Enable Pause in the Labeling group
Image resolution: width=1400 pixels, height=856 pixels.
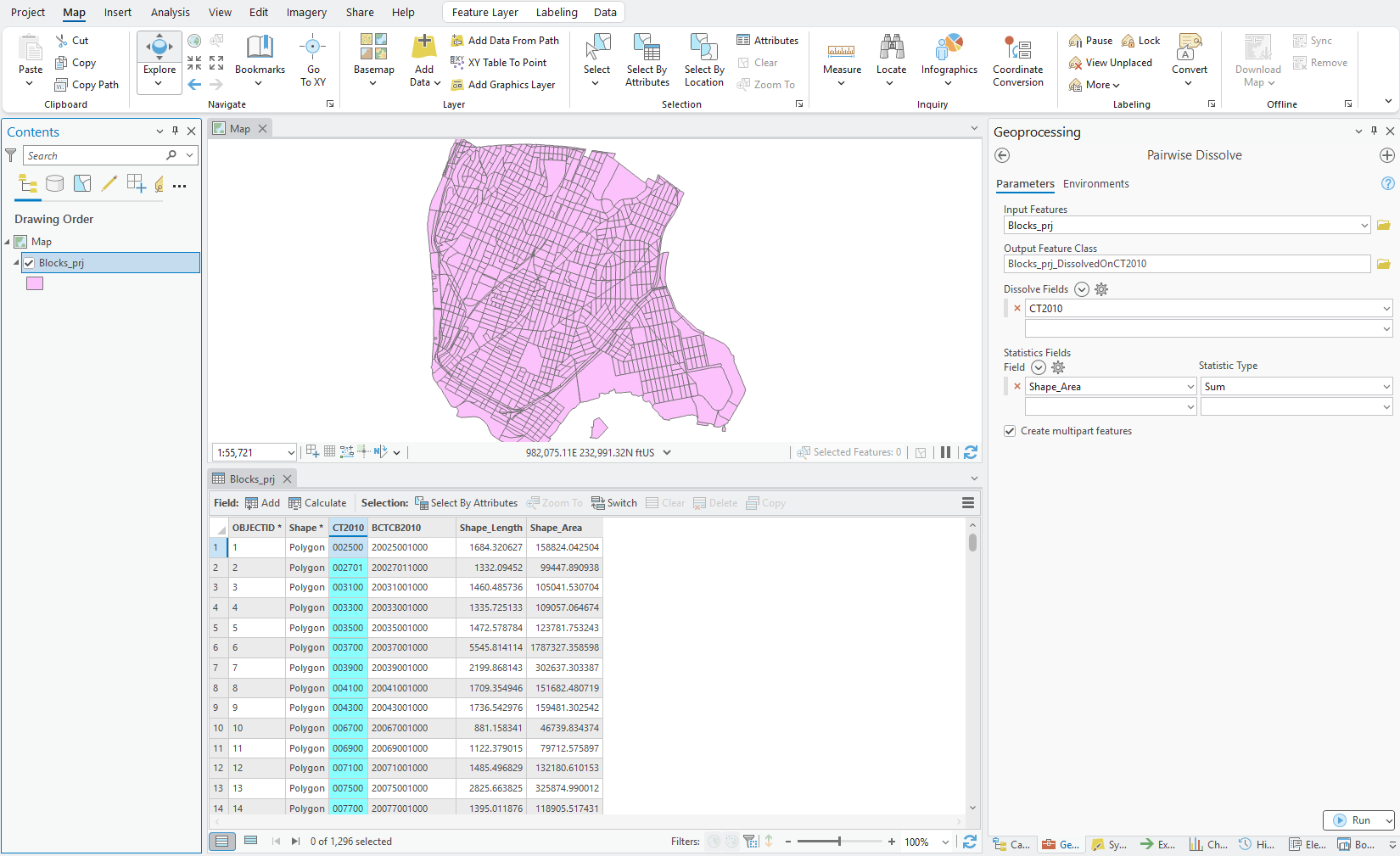(1090, 40)
